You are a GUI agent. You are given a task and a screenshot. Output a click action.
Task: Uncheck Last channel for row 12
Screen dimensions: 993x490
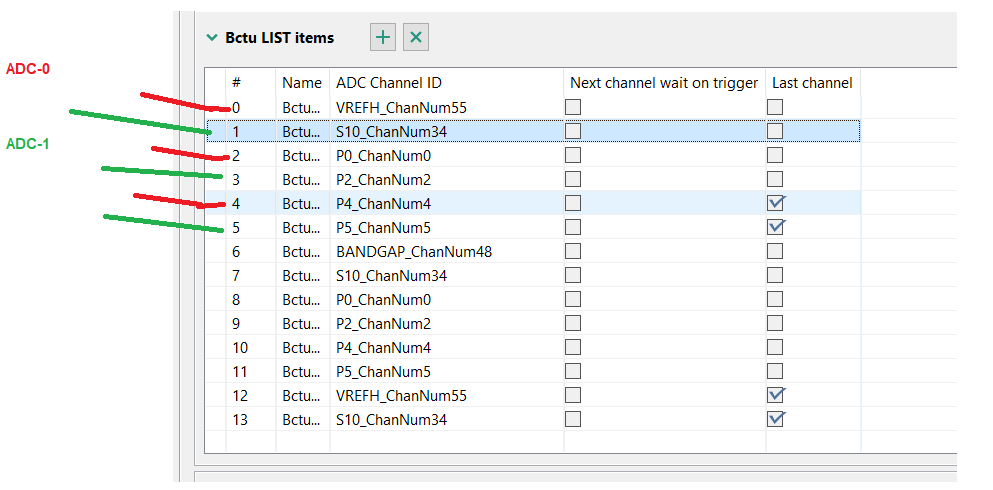pos(775,395)
